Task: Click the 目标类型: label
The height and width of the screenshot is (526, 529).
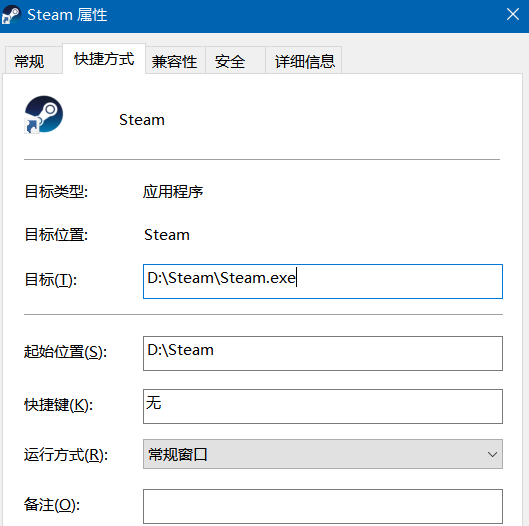Action: pos(56,192)
